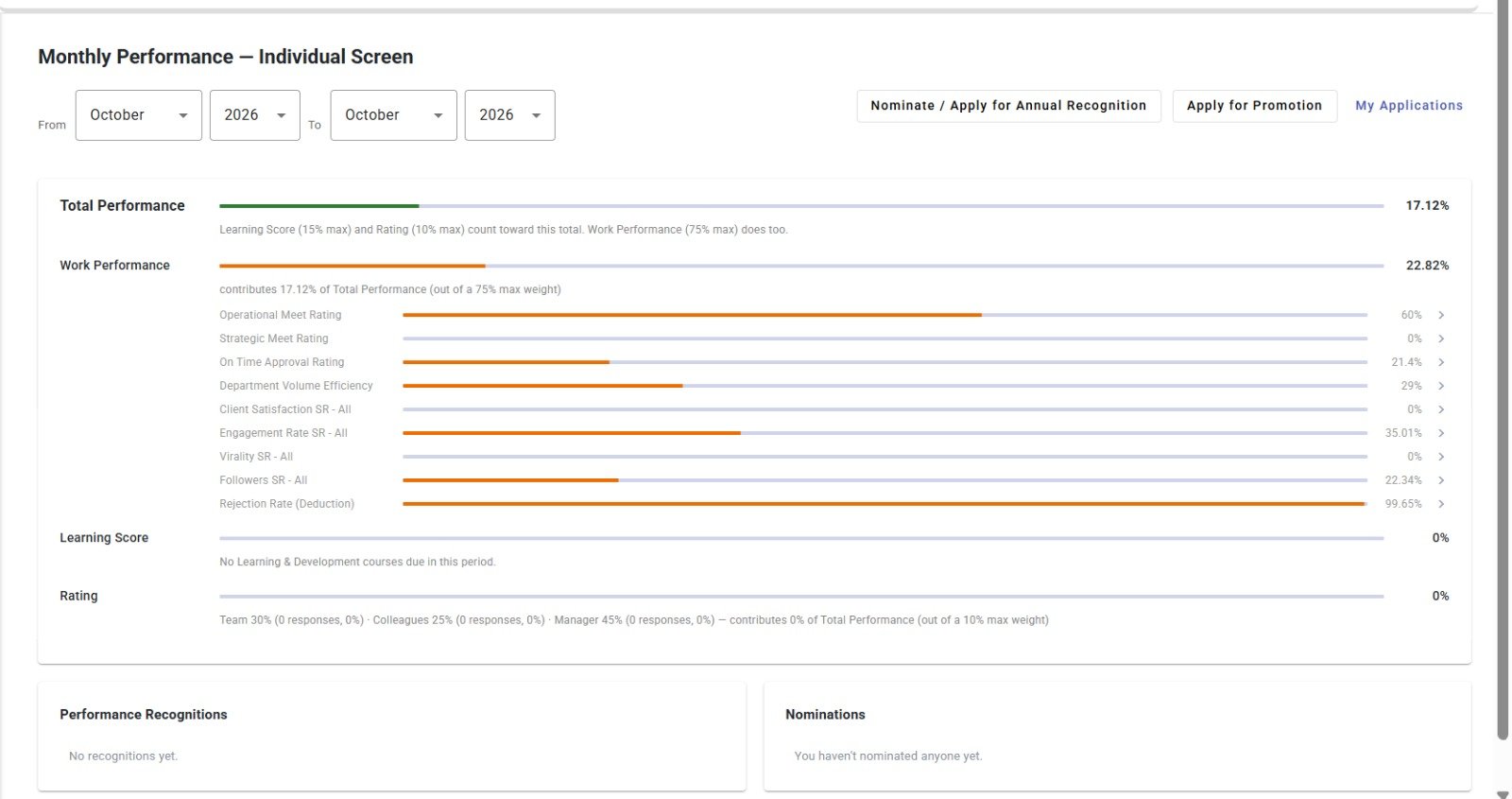Expand Engagement Rate SR - All chevron
Screen dimensions: 1512x799
1441,433
